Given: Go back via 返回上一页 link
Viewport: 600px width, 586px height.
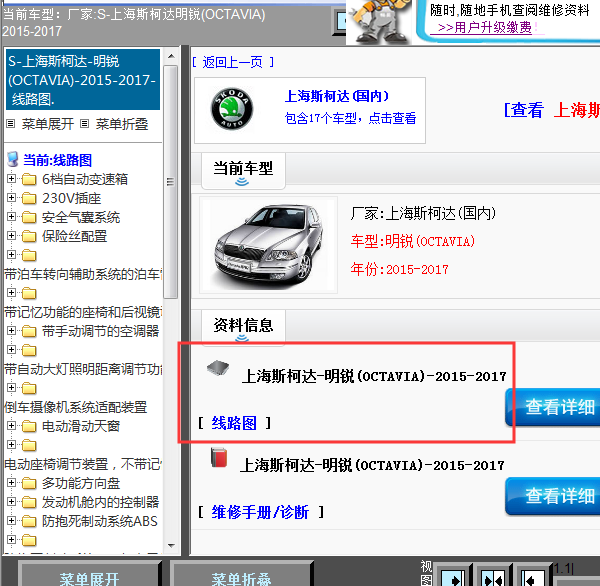Looking at the screenshot, I should pyautogui.click(x=233, y=62).
